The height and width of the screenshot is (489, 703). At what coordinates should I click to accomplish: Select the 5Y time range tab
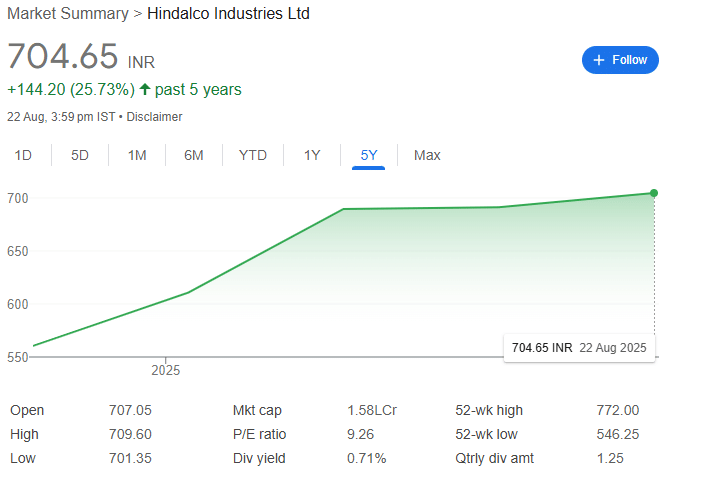[x=369, y=155]
